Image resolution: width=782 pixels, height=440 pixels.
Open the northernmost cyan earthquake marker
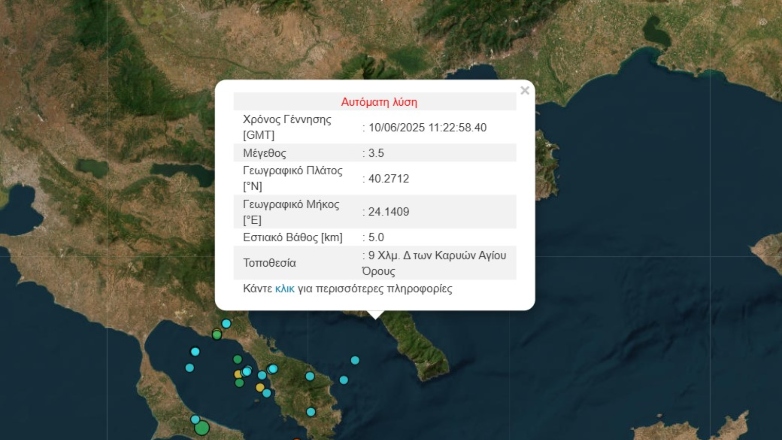226,324
